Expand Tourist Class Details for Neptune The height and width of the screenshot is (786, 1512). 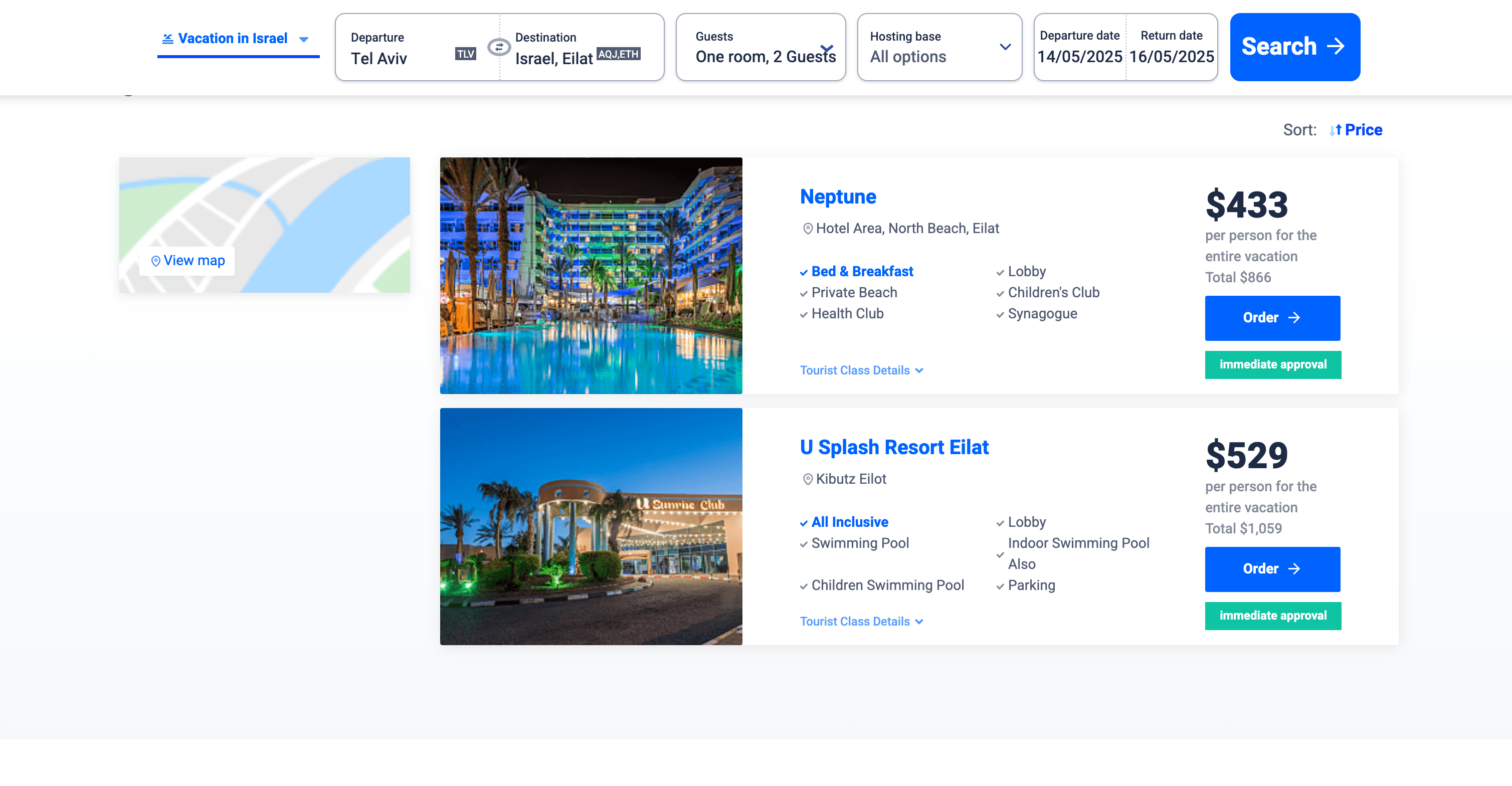(861, 370)
